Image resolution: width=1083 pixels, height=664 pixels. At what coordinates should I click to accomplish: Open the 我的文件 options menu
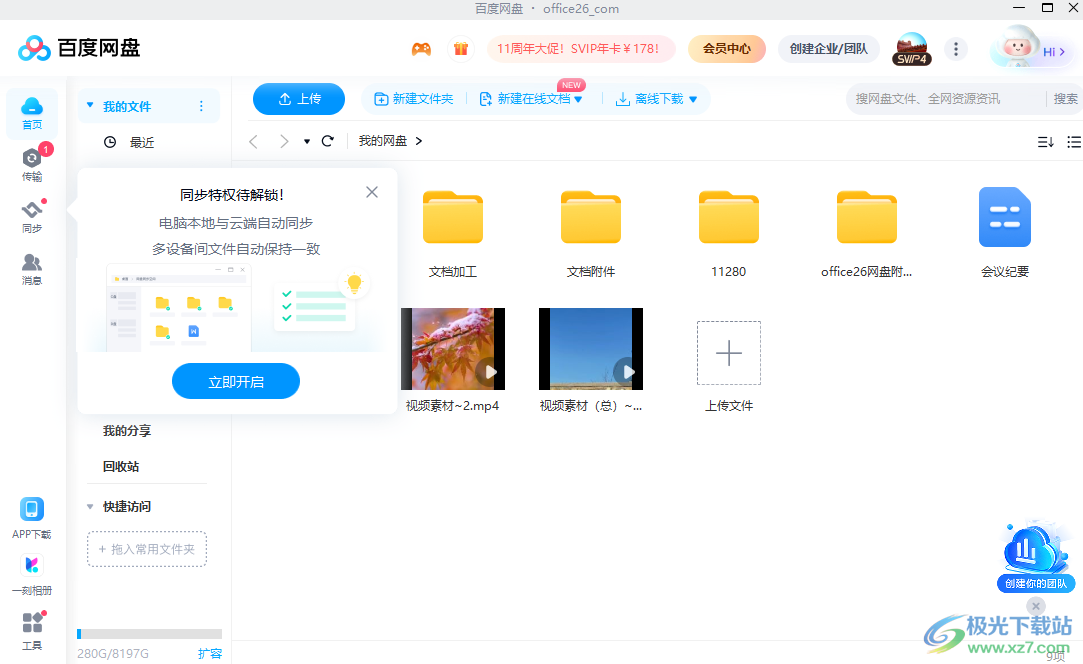click(201, 106)
